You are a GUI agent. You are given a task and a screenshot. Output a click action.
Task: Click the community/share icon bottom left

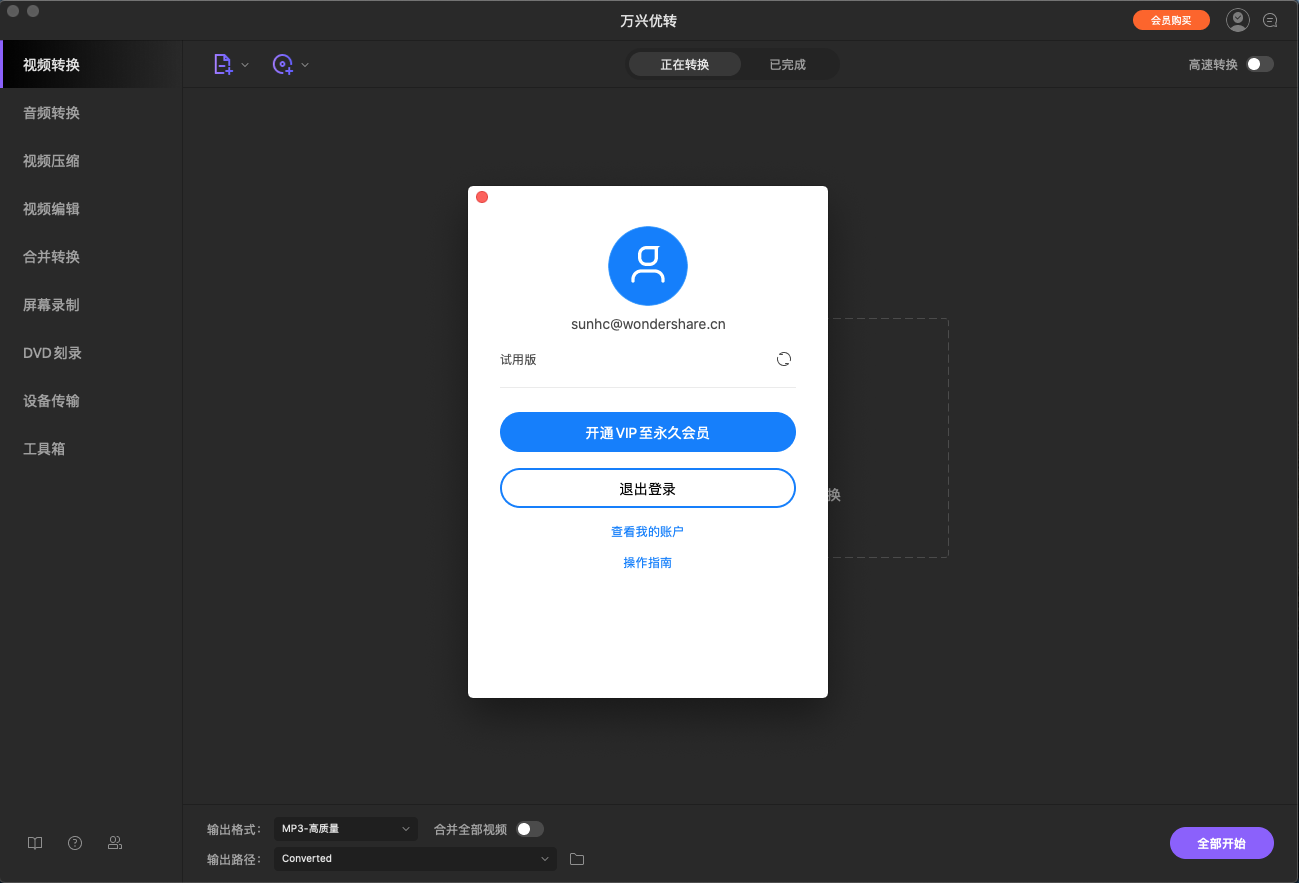point(115,843)
